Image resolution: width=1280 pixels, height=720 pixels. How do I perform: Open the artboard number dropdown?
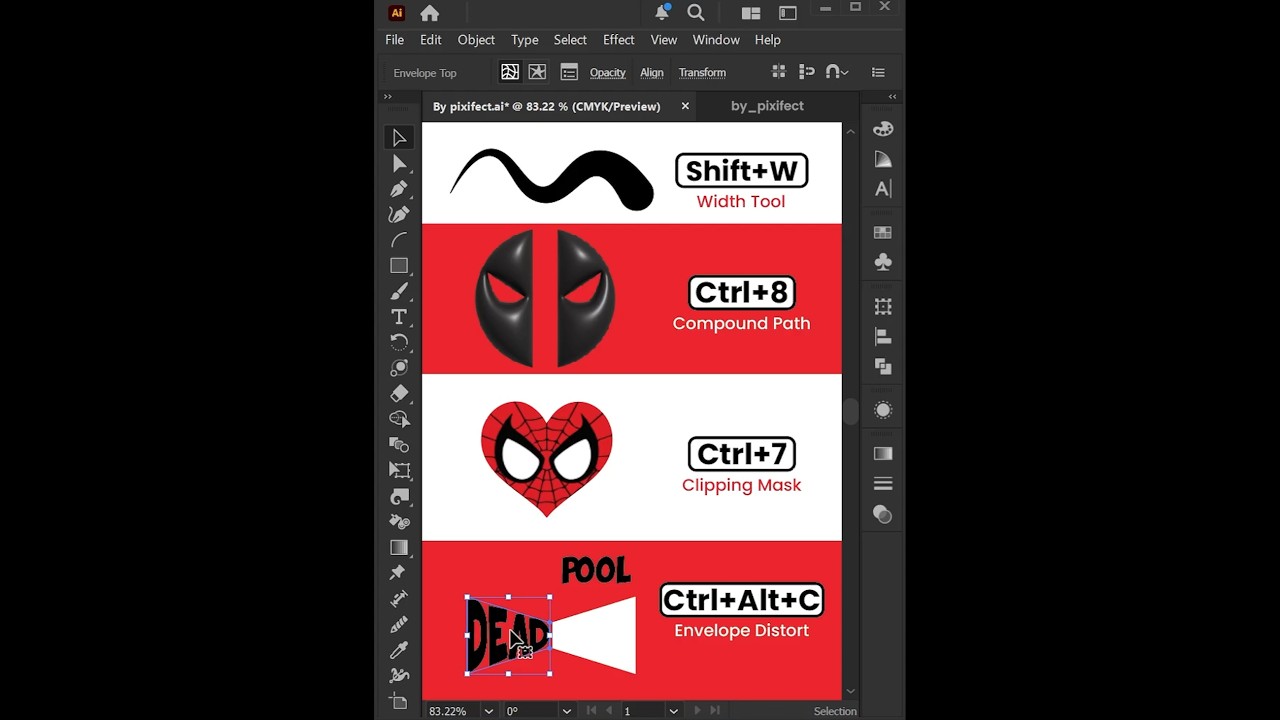pos(673,711)
